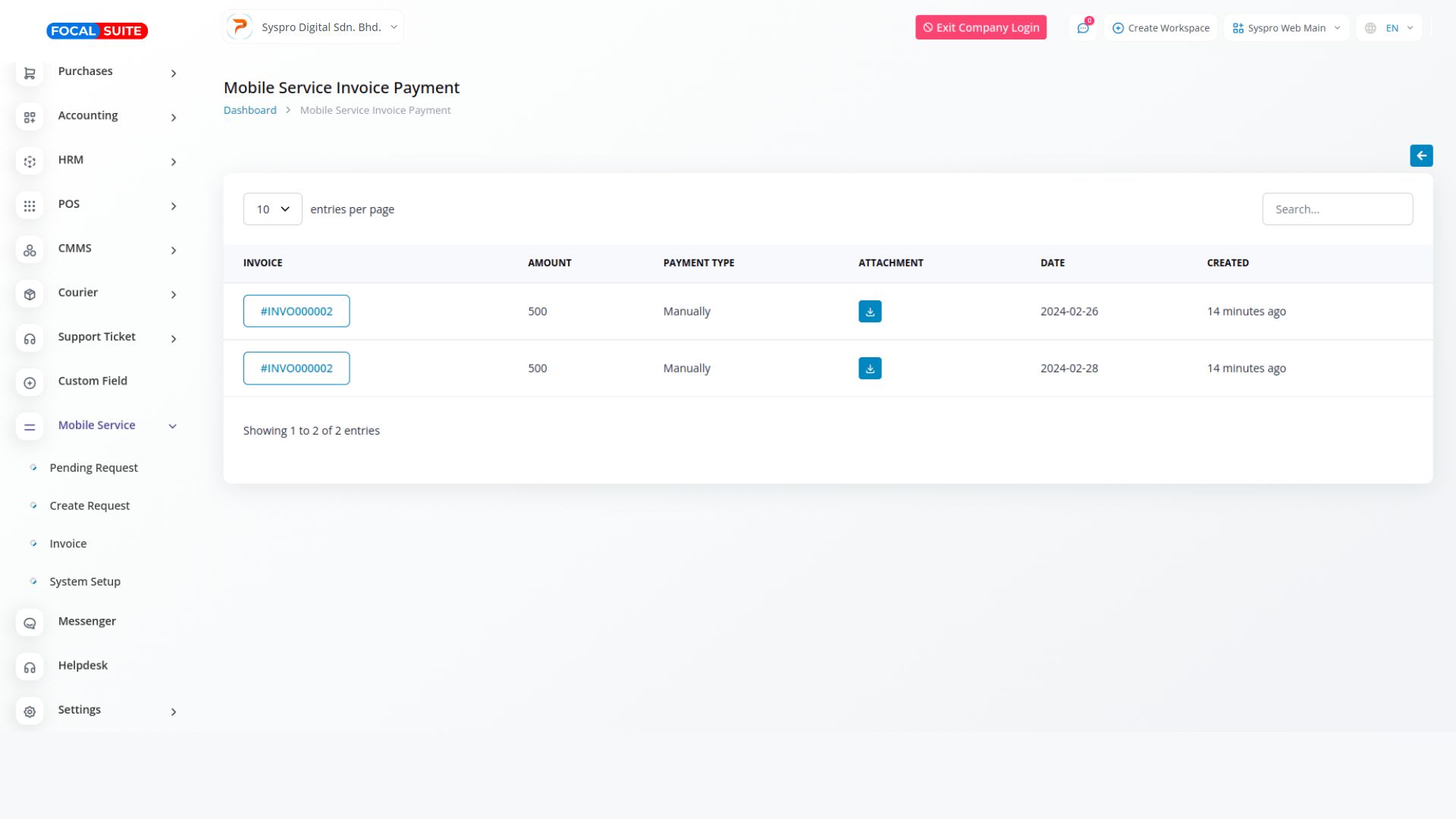
Task: Open the Syspro Digital company dropdown
Action: point(313,27)
